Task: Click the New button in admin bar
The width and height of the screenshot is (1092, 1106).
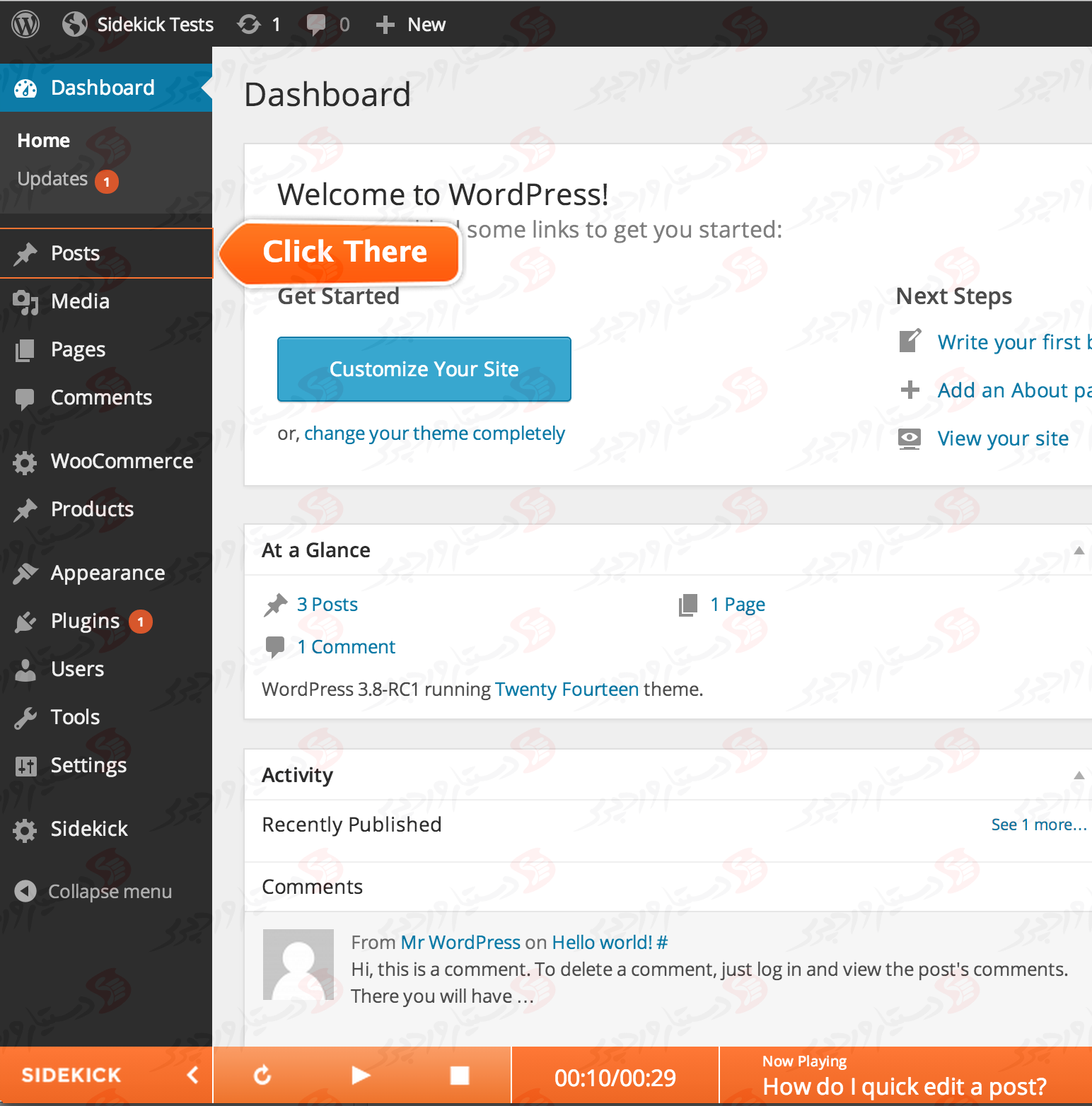Action: 412,25
